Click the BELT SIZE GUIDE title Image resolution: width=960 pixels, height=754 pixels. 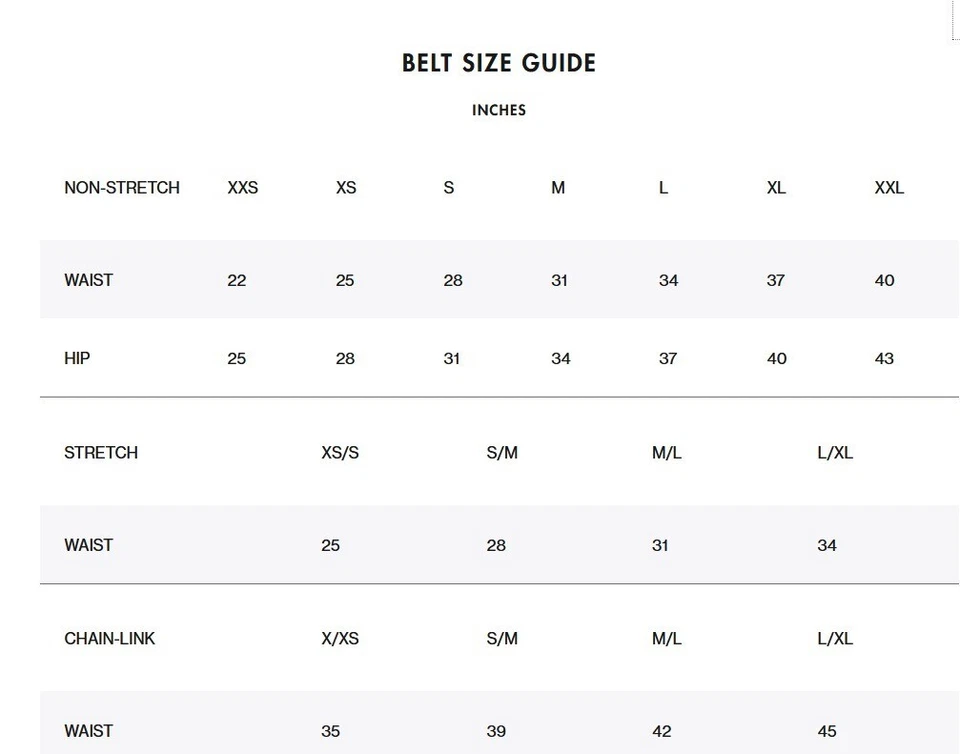pyautogui.click(x=498, y=63)
